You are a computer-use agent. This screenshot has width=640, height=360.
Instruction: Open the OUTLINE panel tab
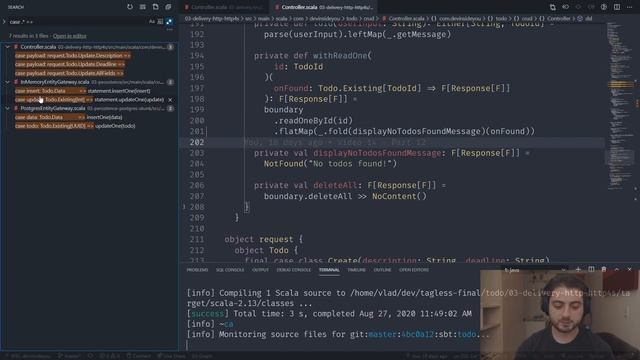point(382,270)
